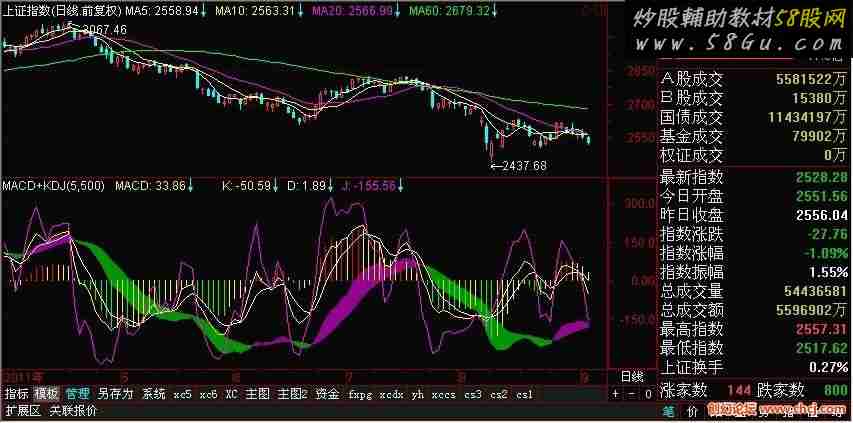The image size is (853, 423).
Task: Click the J value down arrow
Action: (400, 186)
